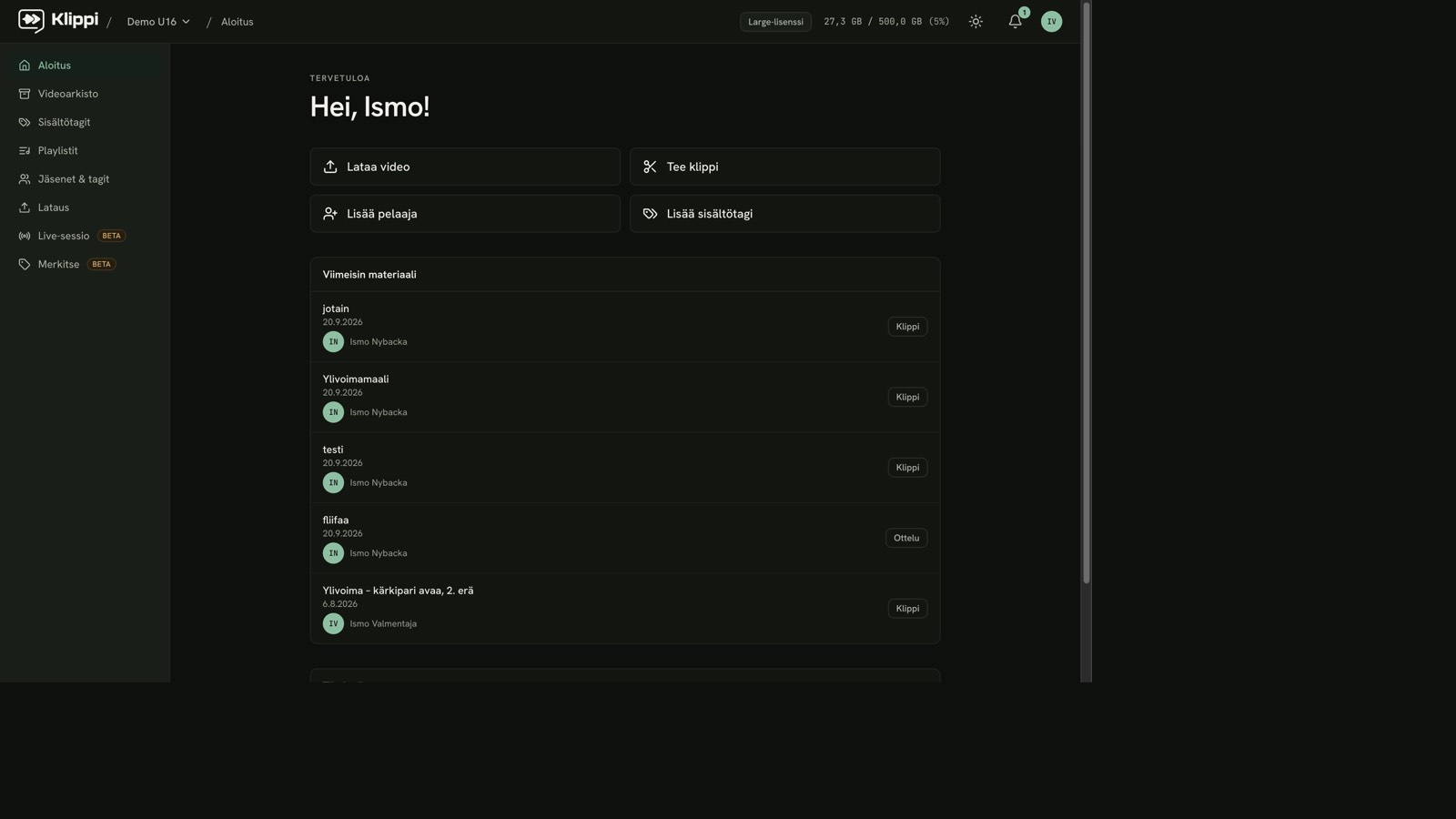Click the Klippi tag on testi row
This screenshot has width=1456, height=819.
pos(907,468)
